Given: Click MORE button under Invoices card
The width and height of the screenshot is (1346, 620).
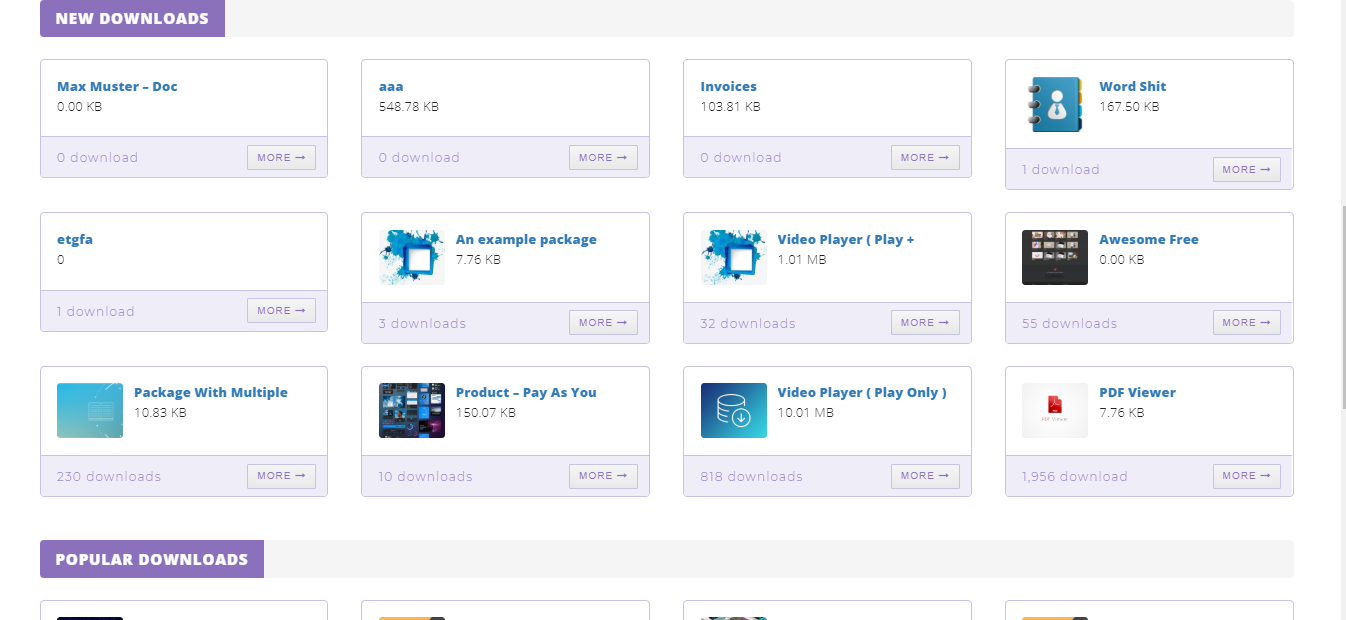Looking at the screenshot, I should 925,158.
